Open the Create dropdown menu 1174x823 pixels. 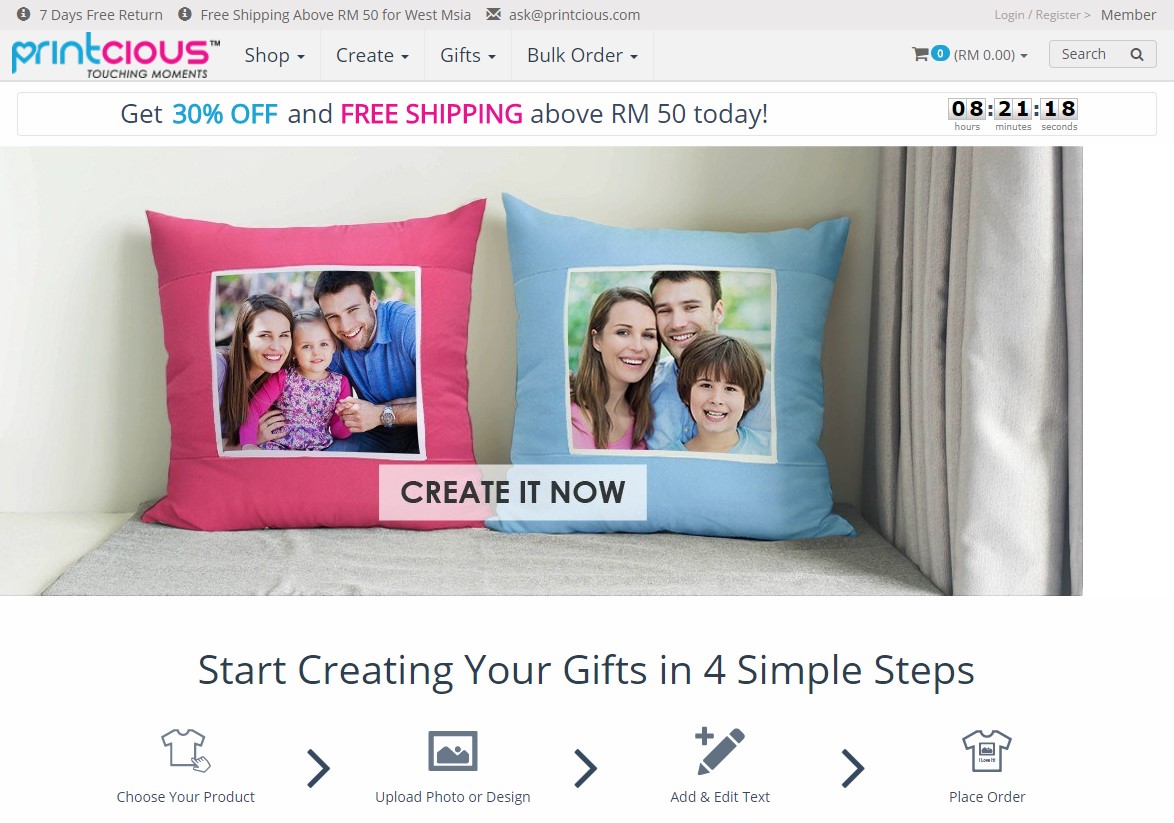372,55
